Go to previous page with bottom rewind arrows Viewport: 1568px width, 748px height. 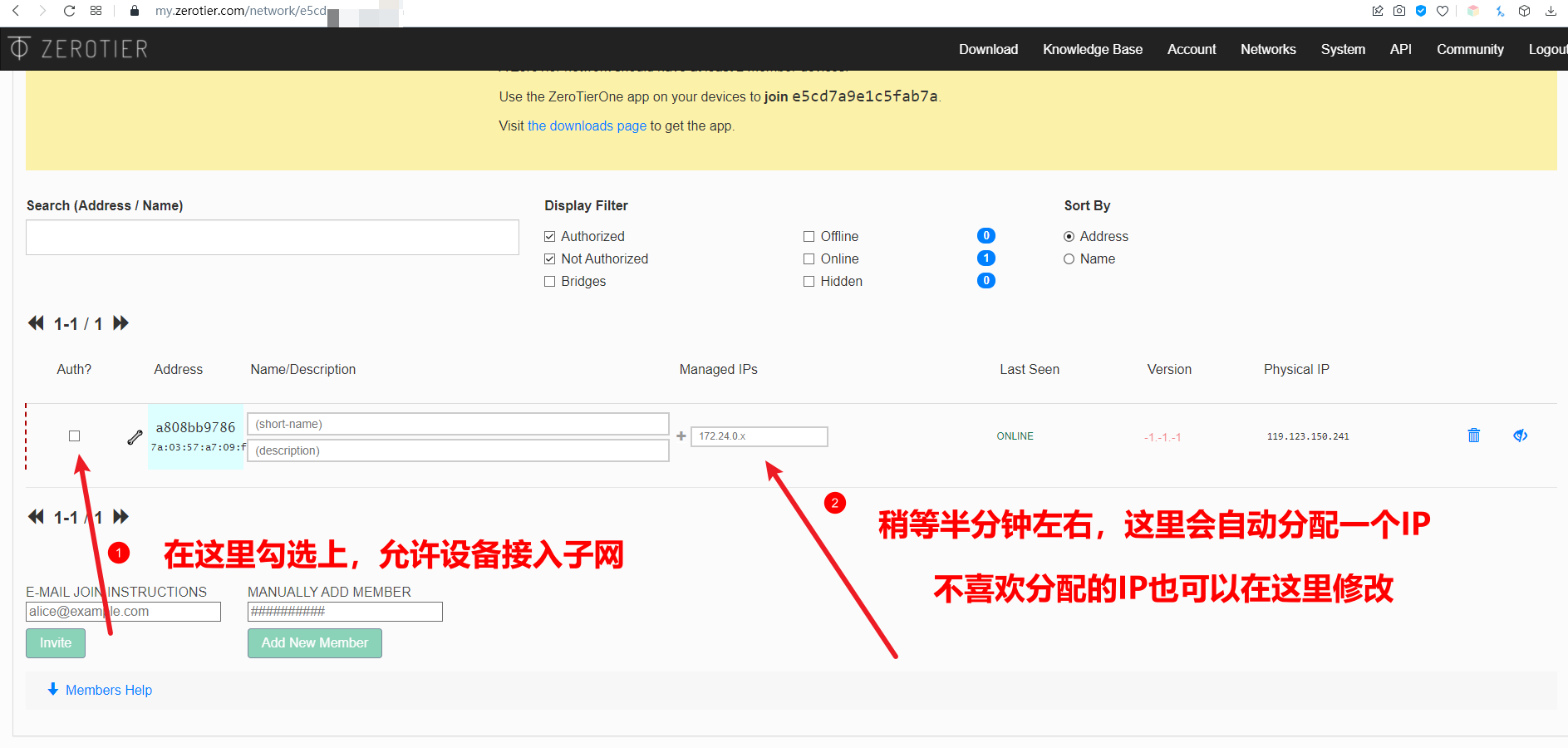(36, 517)
